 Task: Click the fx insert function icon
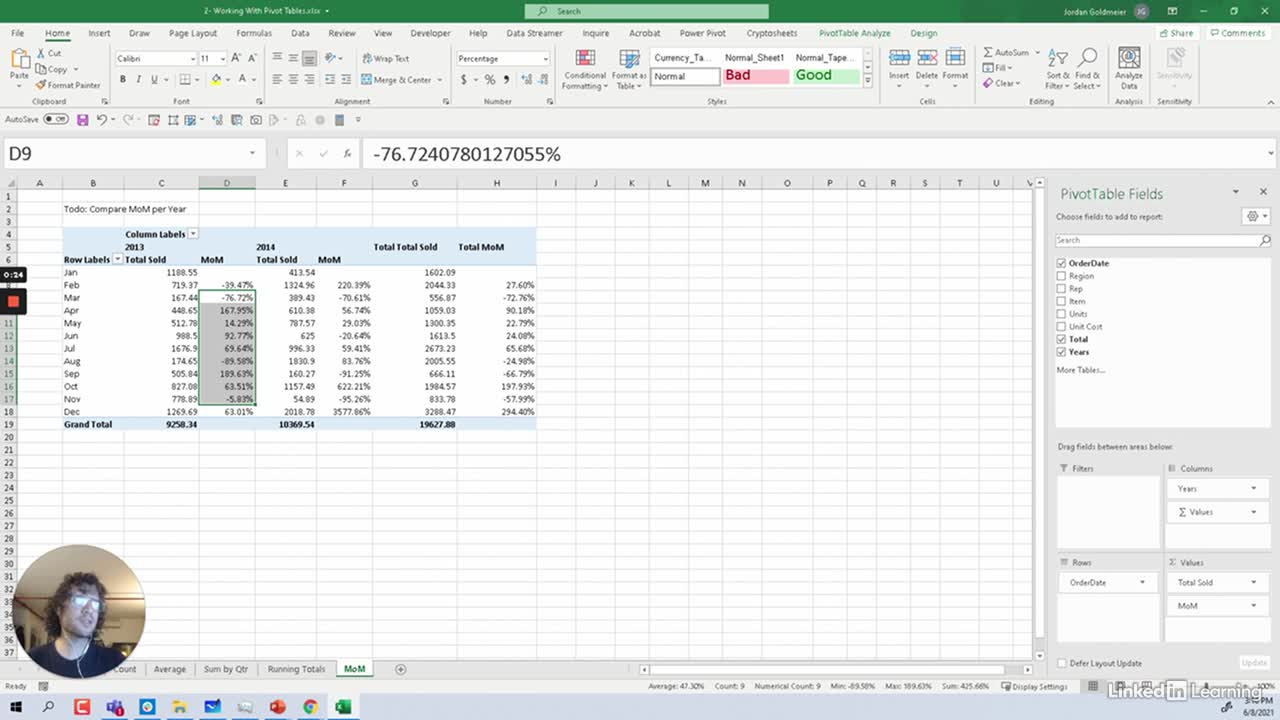tap(347, 154)
